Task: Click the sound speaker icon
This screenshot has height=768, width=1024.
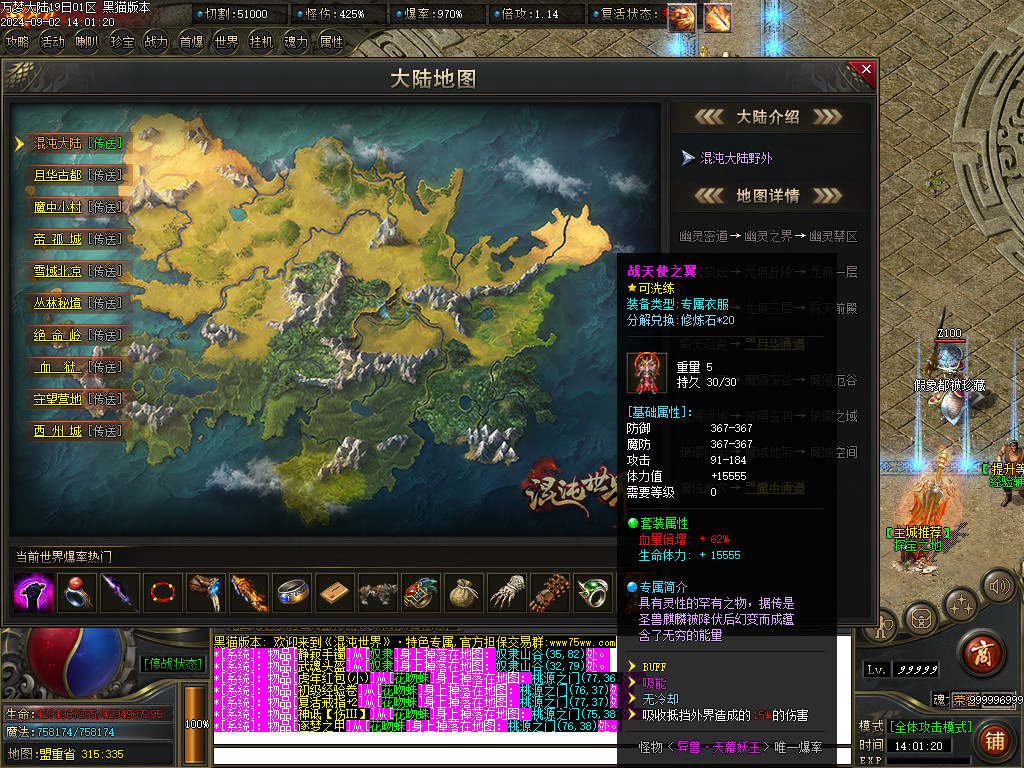Action: point(996,585)
